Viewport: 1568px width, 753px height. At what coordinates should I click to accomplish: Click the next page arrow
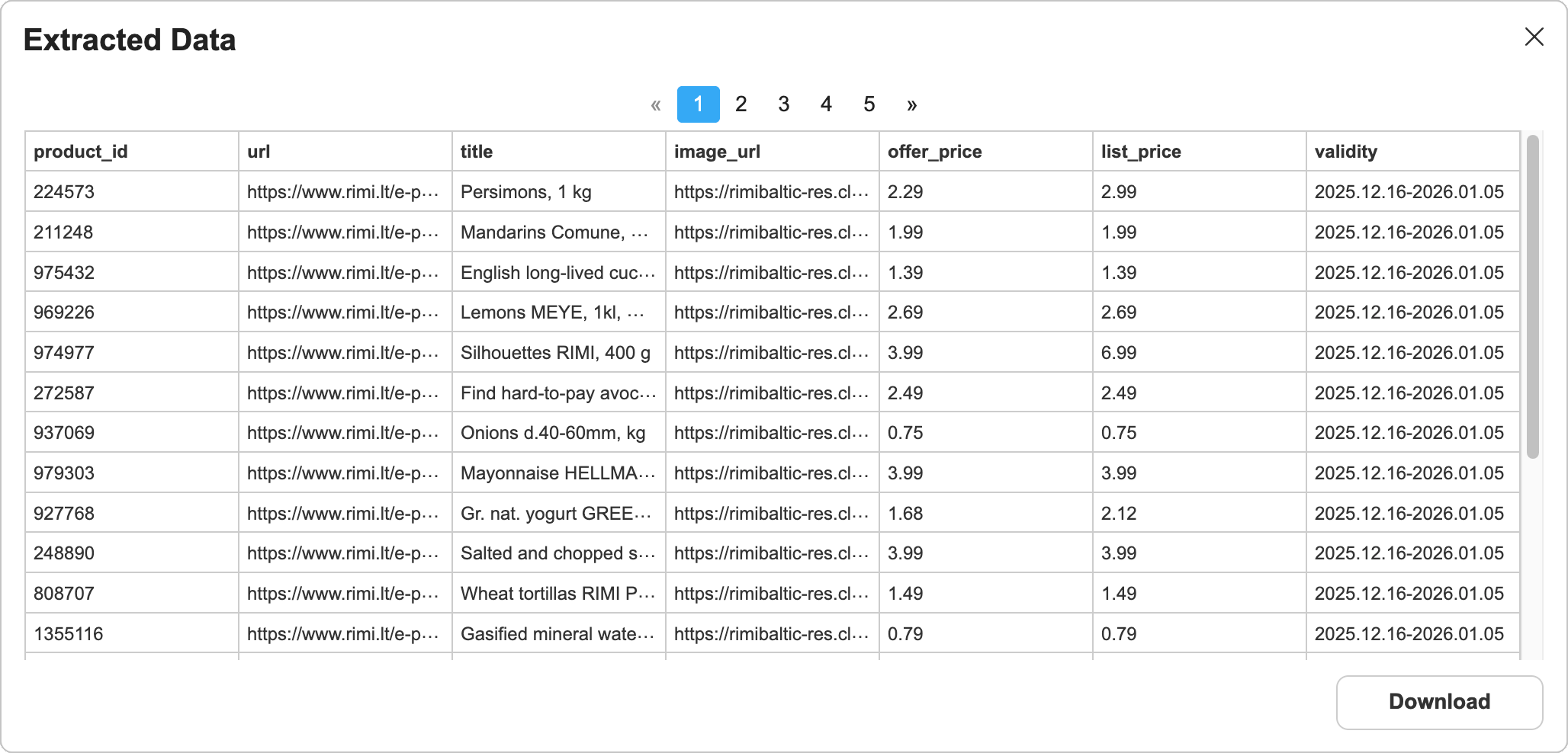pos(912,104)
